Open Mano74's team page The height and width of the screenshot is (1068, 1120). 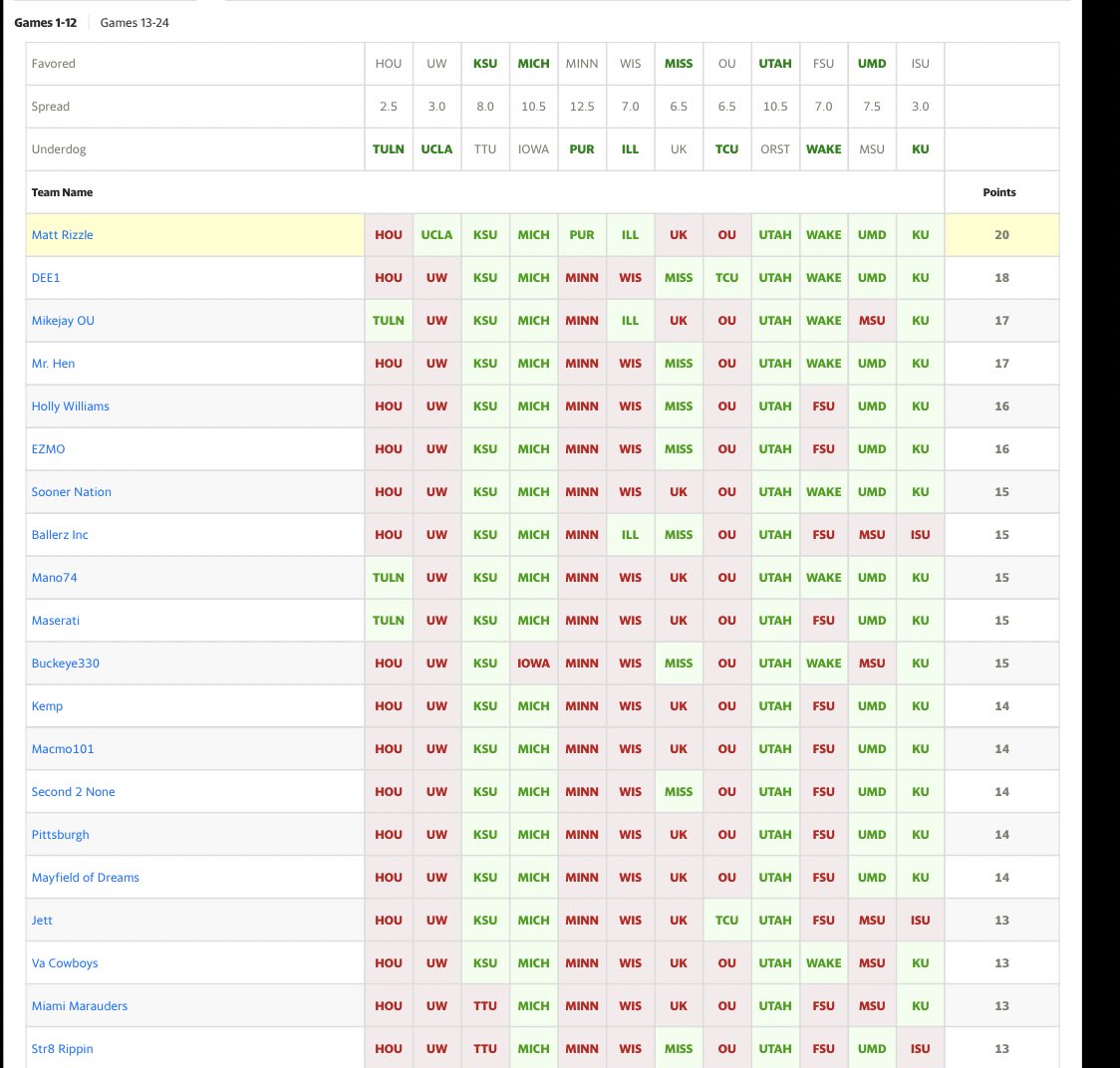click(x=54, y=578)
